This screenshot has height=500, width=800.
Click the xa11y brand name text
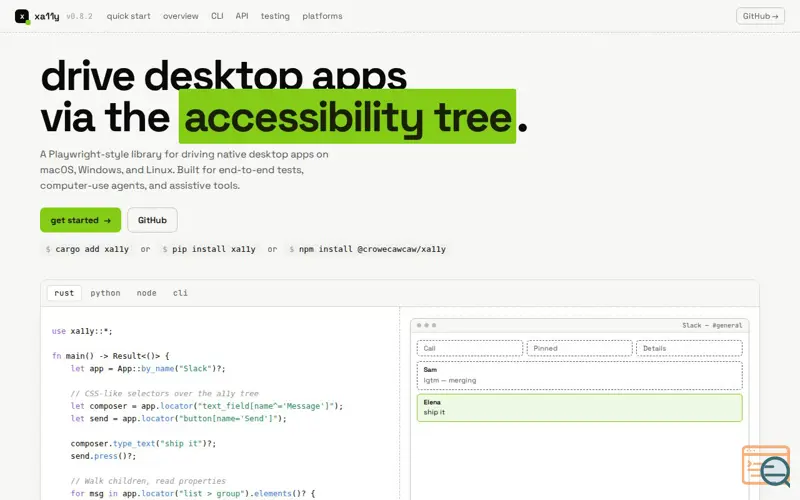pyautogui.click(x=47, y=16)
